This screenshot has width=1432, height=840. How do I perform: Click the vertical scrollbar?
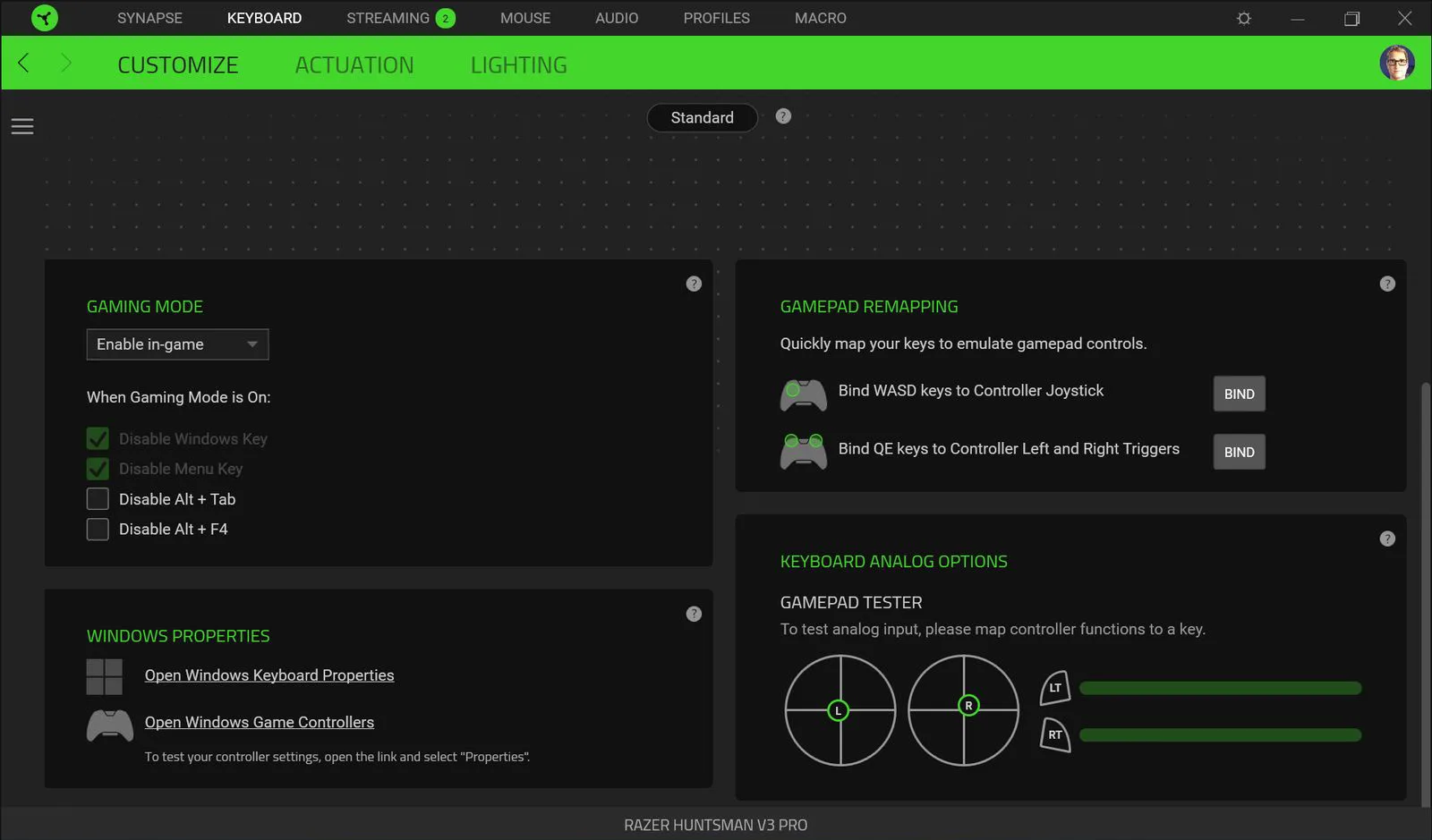pyautogui.click(x=1426, y=594)
